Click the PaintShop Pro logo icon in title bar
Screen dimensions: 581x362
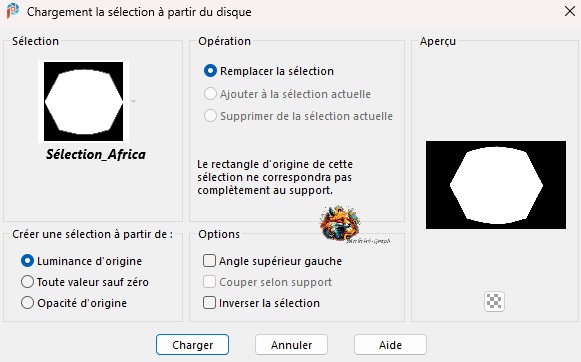(x=13, y=11)
